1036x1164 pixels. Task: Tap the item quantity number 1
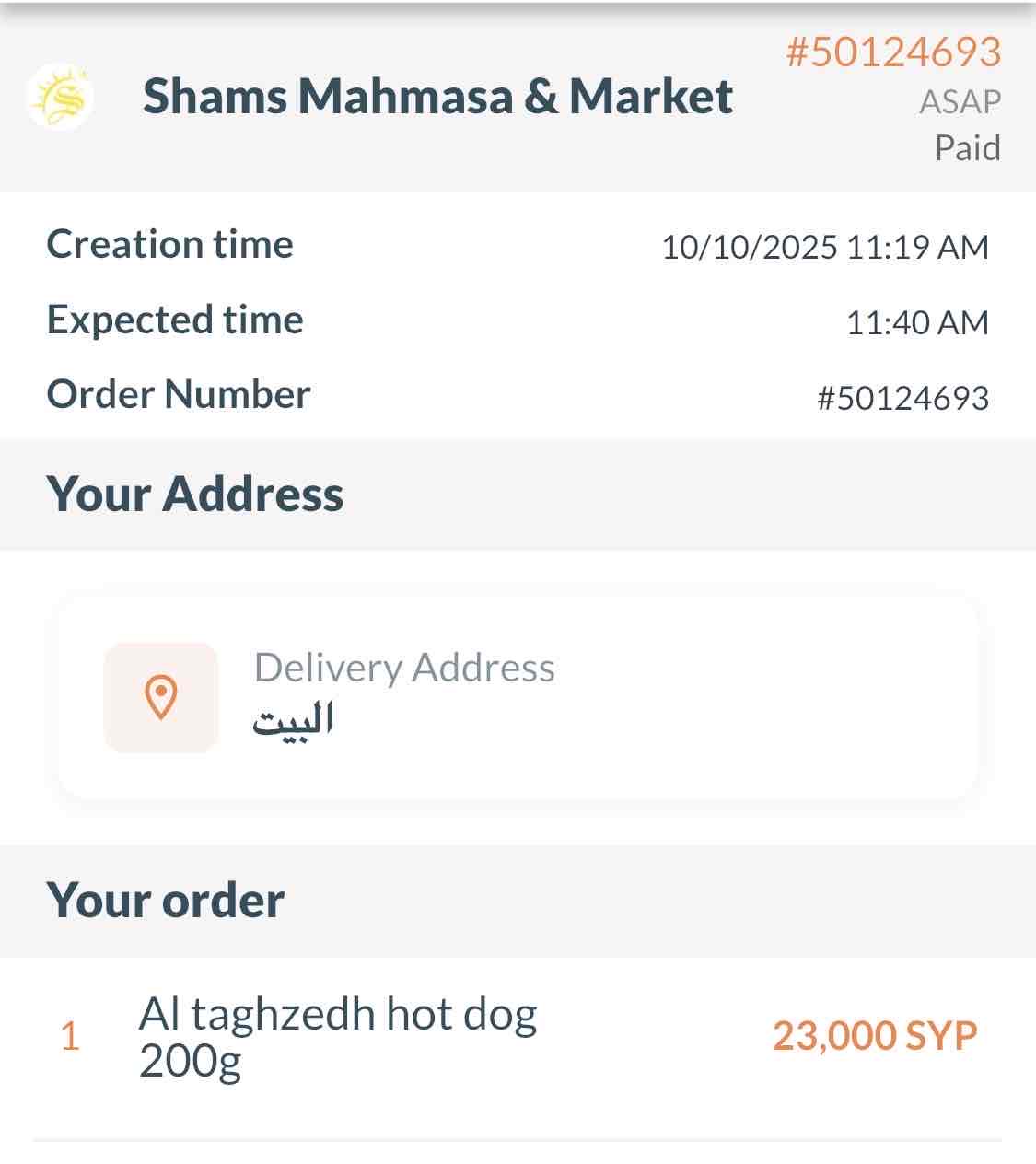coord(70,1038)
